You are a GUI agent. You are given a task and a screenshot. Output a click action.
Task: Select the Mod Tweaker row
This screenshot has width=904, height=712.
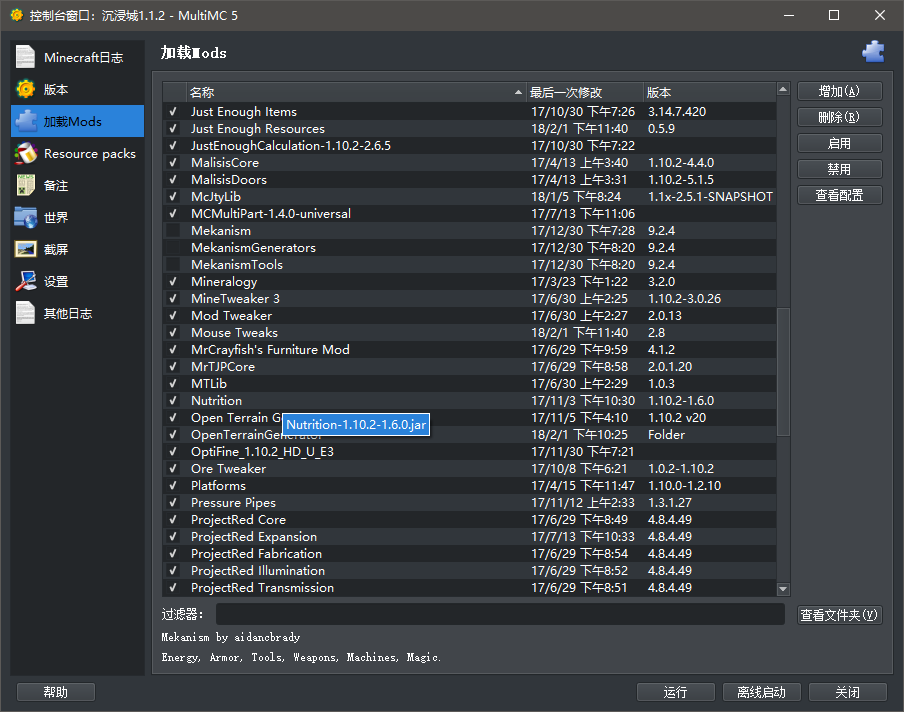pos(469,316)
